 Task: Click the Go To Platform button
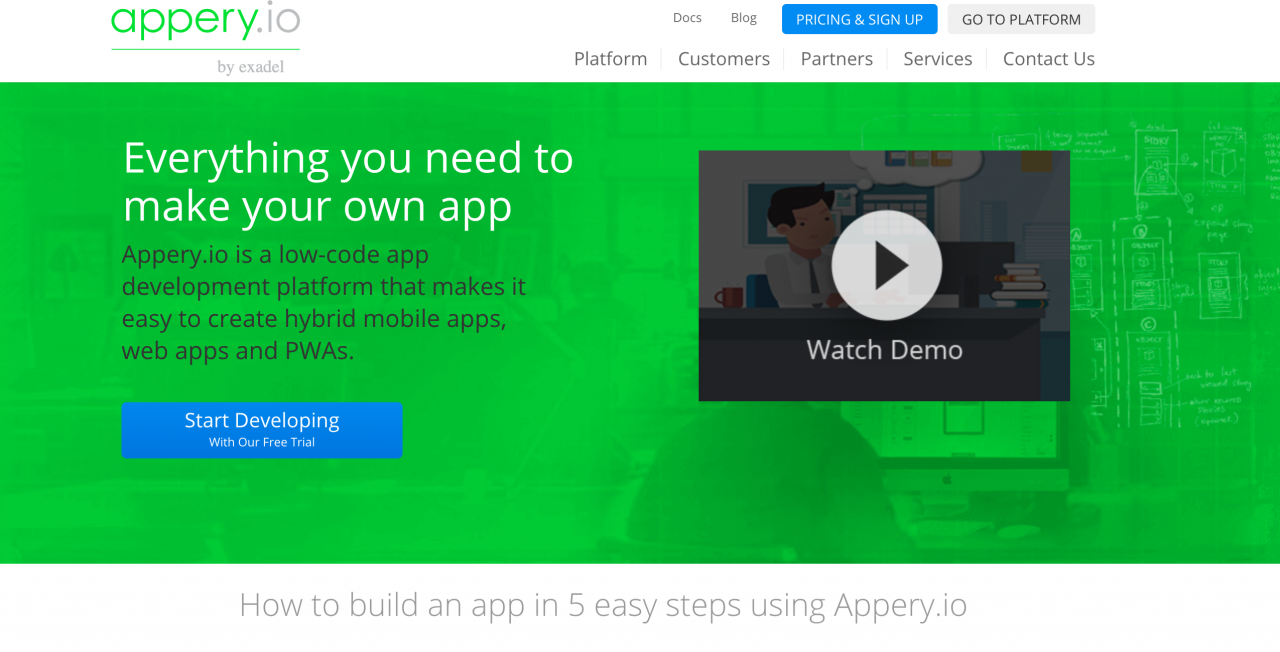coord(1021,19)
